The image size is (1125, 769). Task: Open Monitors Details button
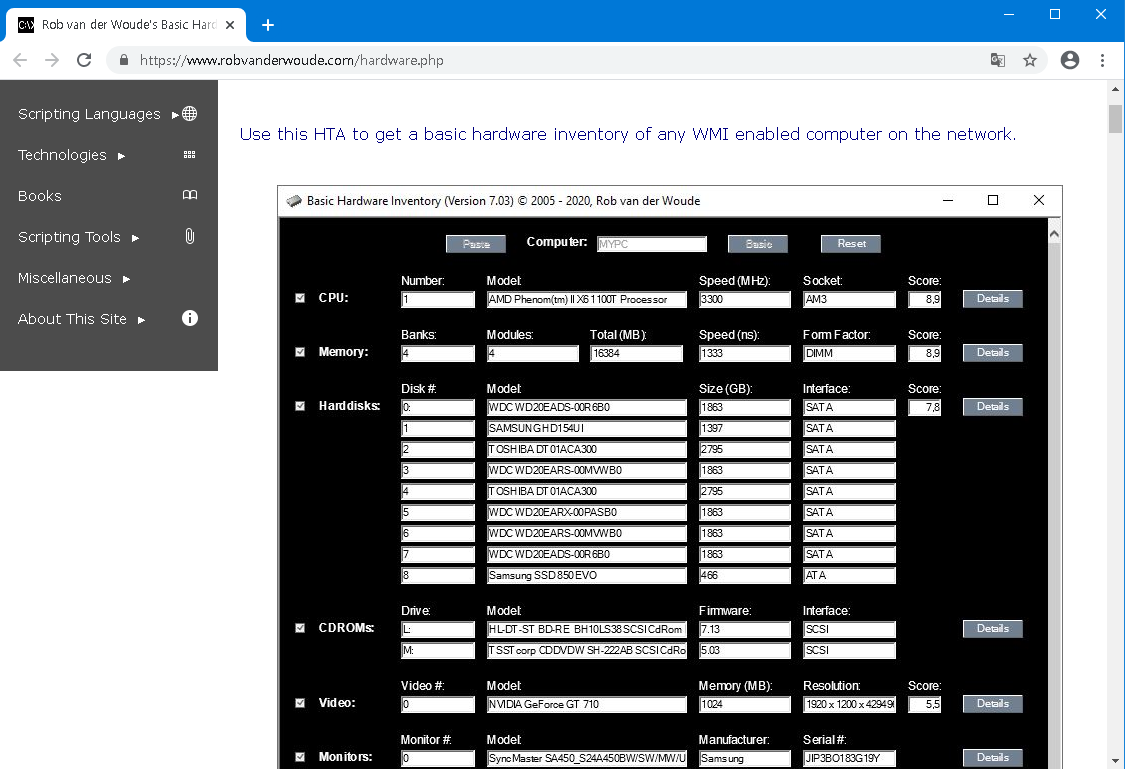[992, 758]
